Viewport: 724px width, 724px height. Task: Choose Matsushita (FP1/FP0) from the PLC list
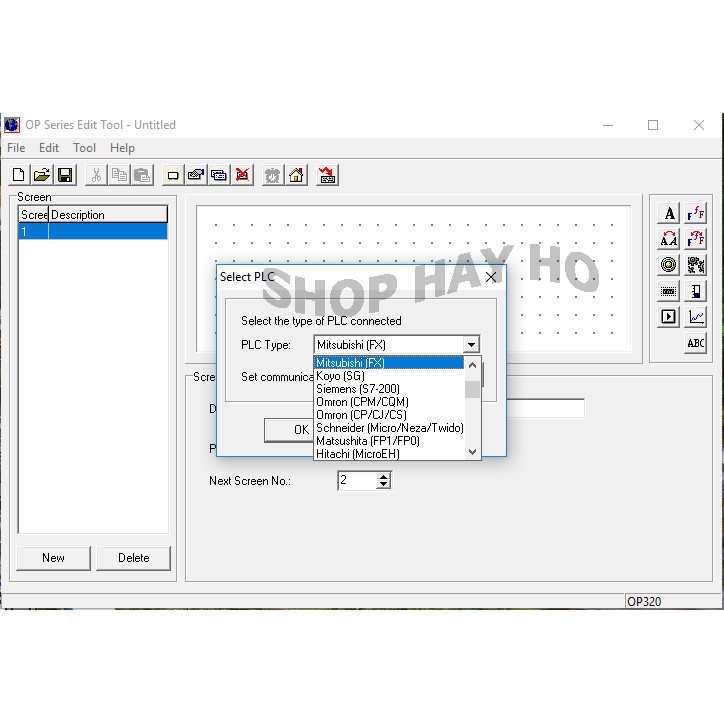coord(389,440)
